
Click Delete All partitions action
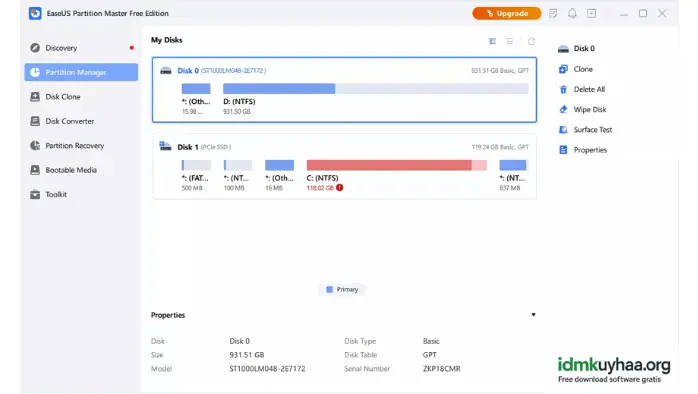click(589, 89)
